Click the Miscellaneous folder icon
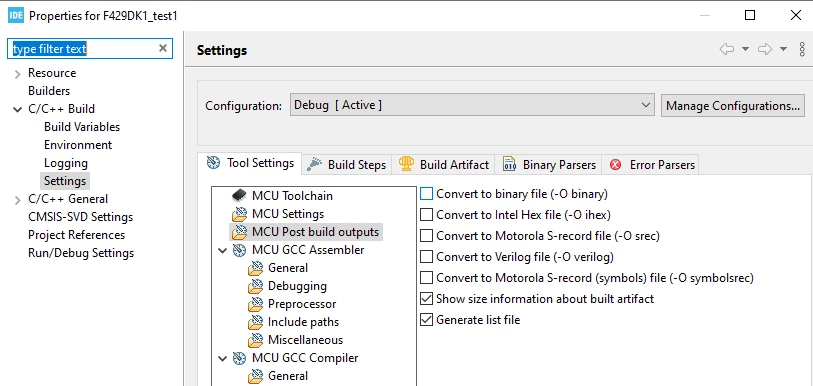The width and height of the screenshot is (813, 386). [256, 340]
